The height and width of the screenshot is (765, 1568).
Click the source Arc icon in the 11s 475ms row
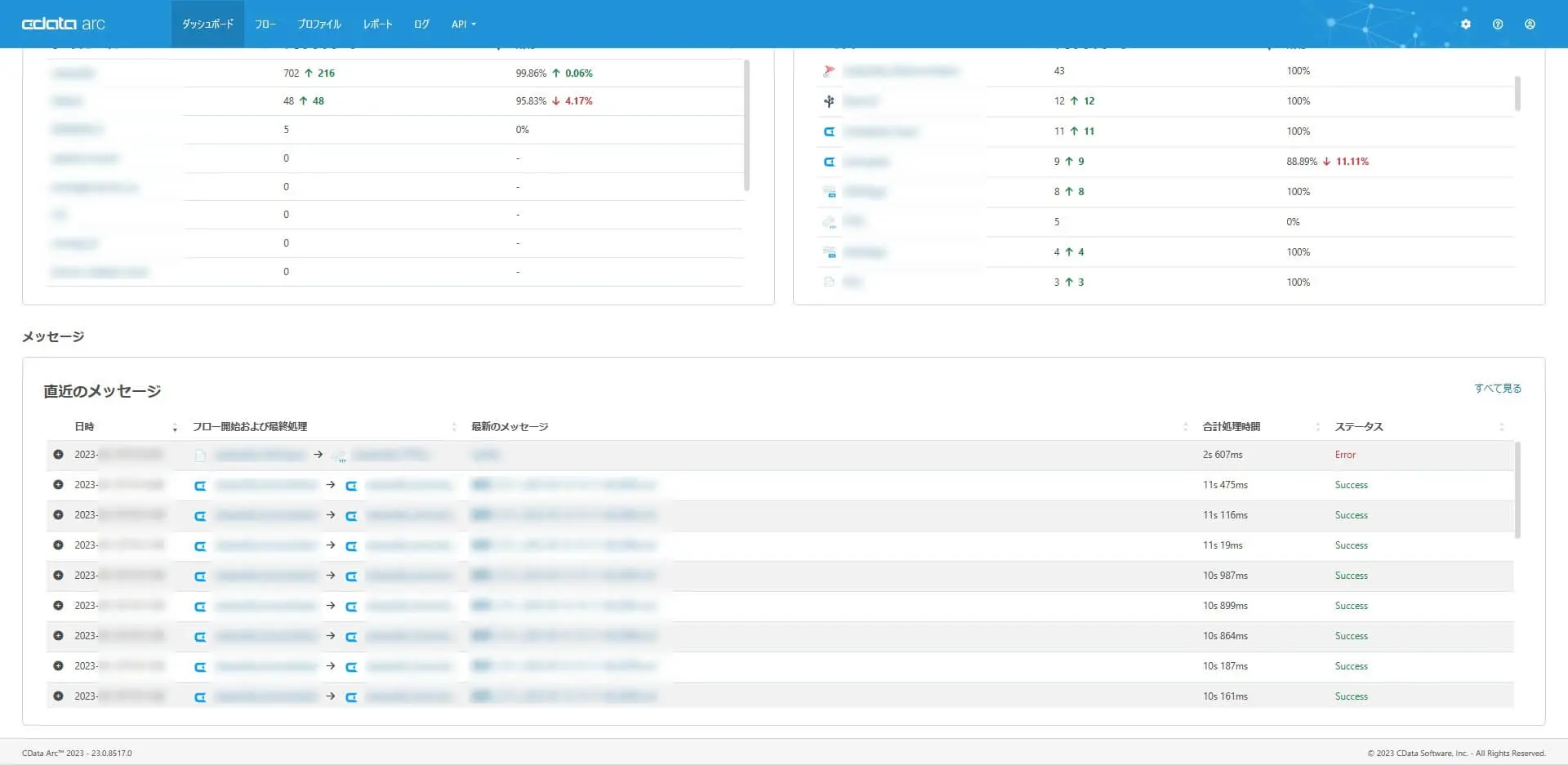(x=200, y=486)
